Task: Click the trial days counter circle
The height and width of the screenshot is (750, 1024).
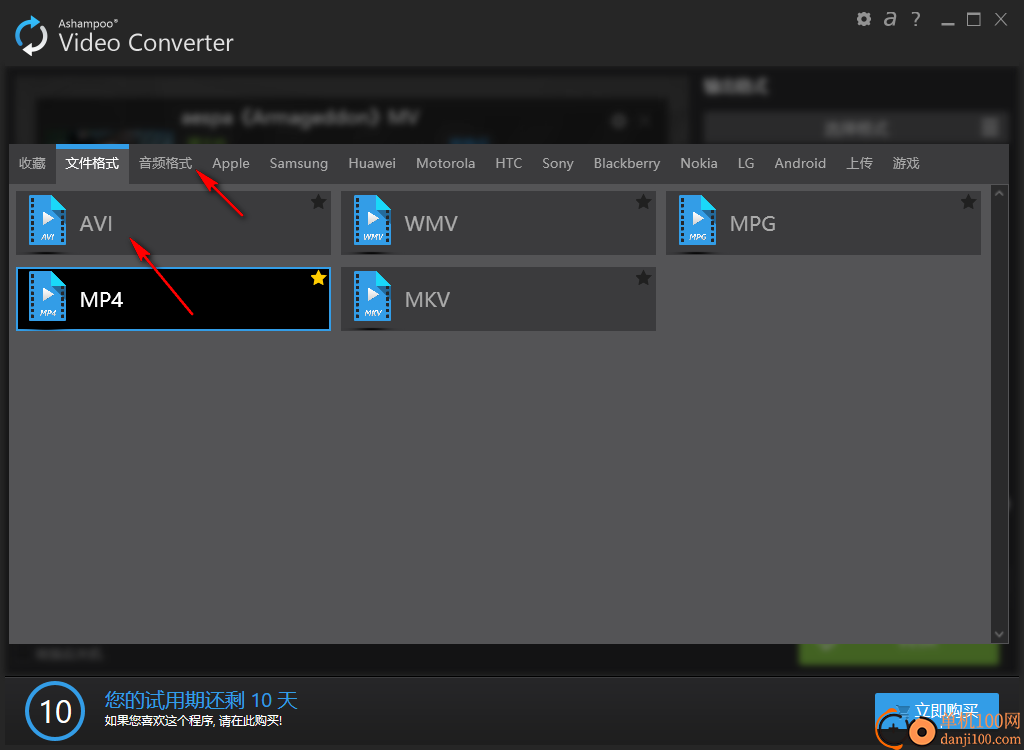Action: (x=55, y=711)
